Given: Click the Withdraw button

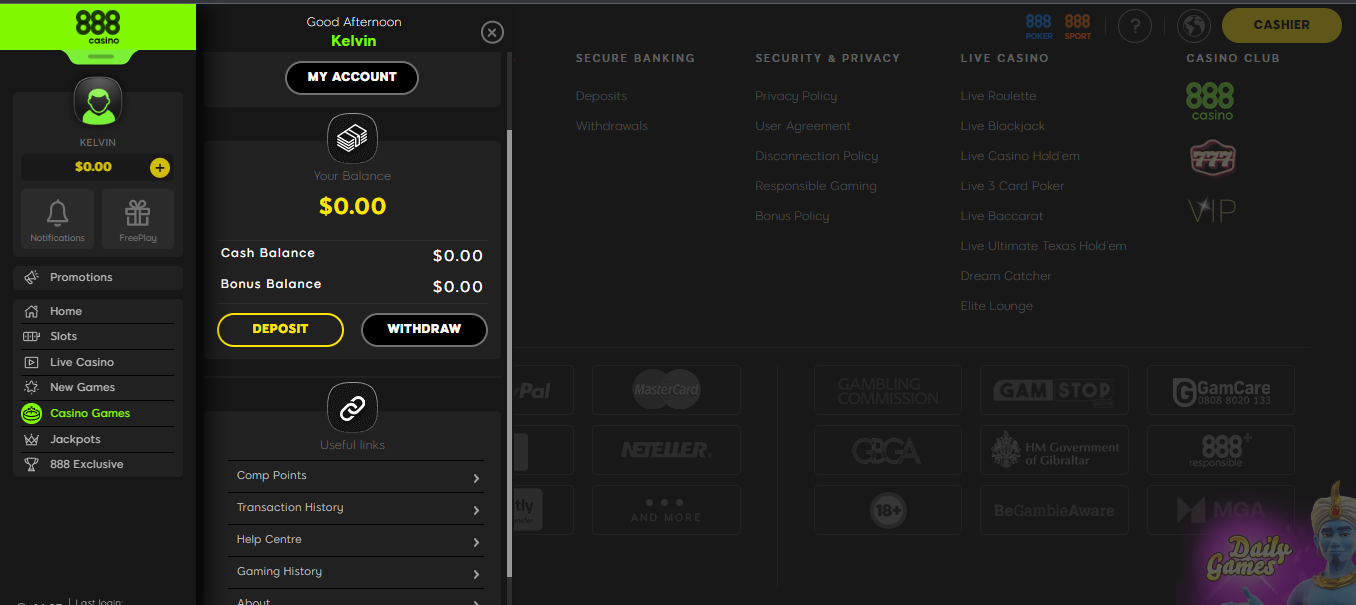Looking at the screenshot, I should tap(424, 329).
